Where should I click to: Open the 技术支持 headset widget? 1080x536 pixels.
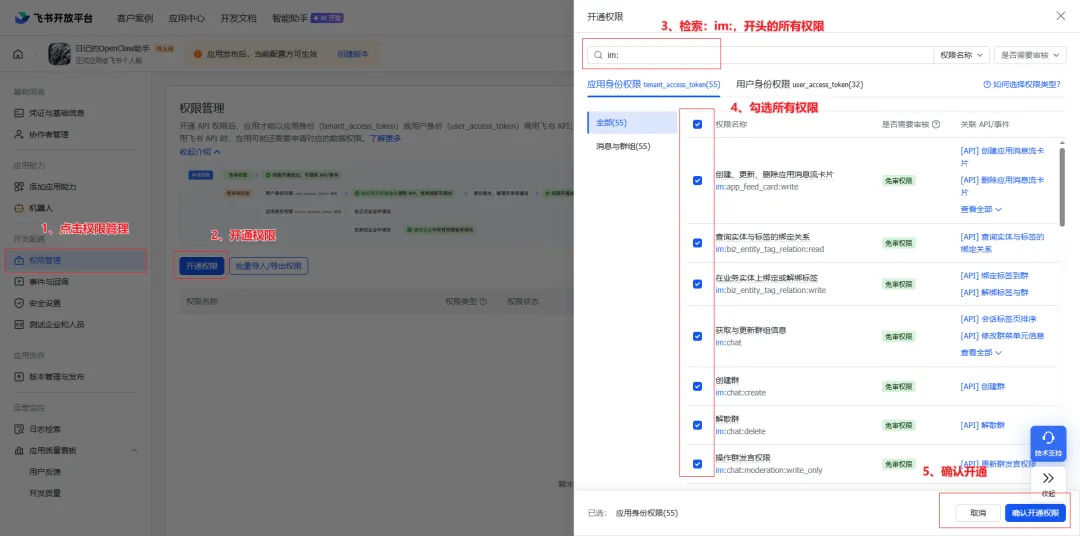(1048, 444)
